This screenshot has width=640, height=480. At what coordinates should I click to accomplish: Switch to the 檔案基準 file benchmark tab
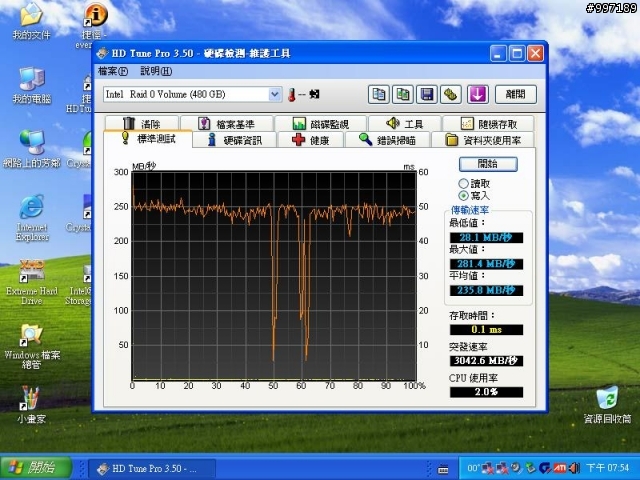227,123
